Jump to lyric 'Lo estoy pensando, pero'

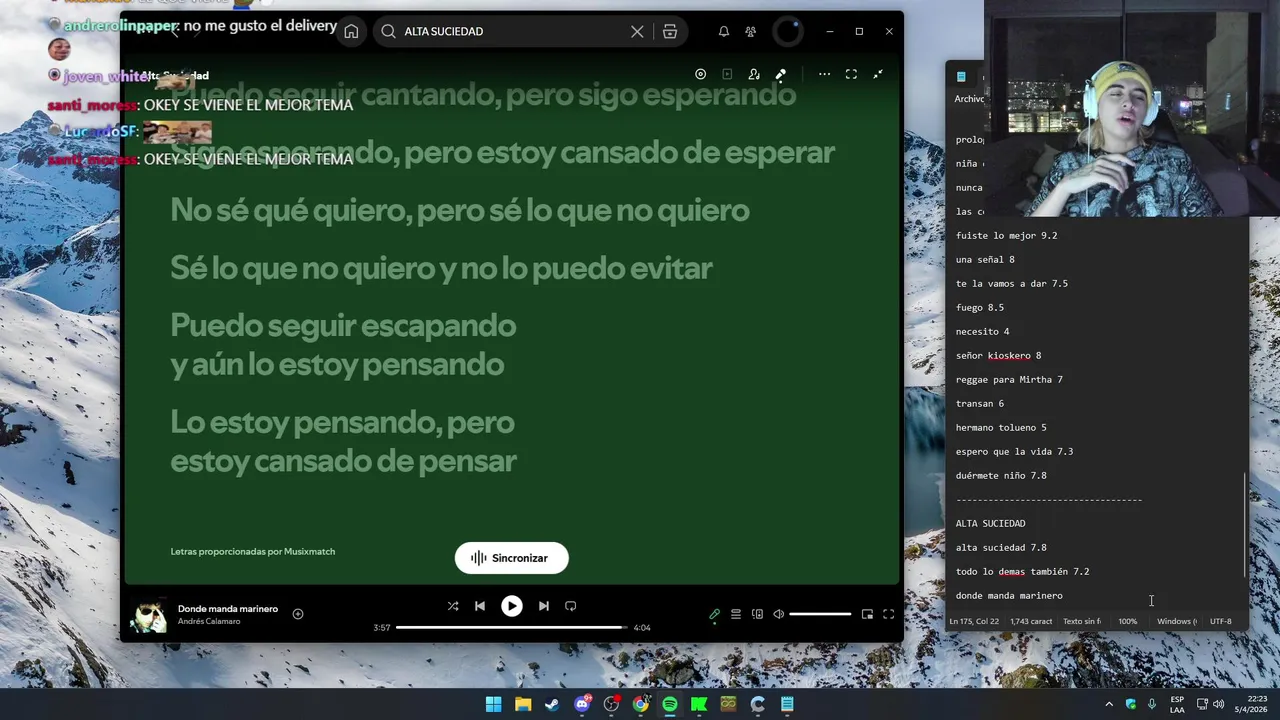[342, 422]
